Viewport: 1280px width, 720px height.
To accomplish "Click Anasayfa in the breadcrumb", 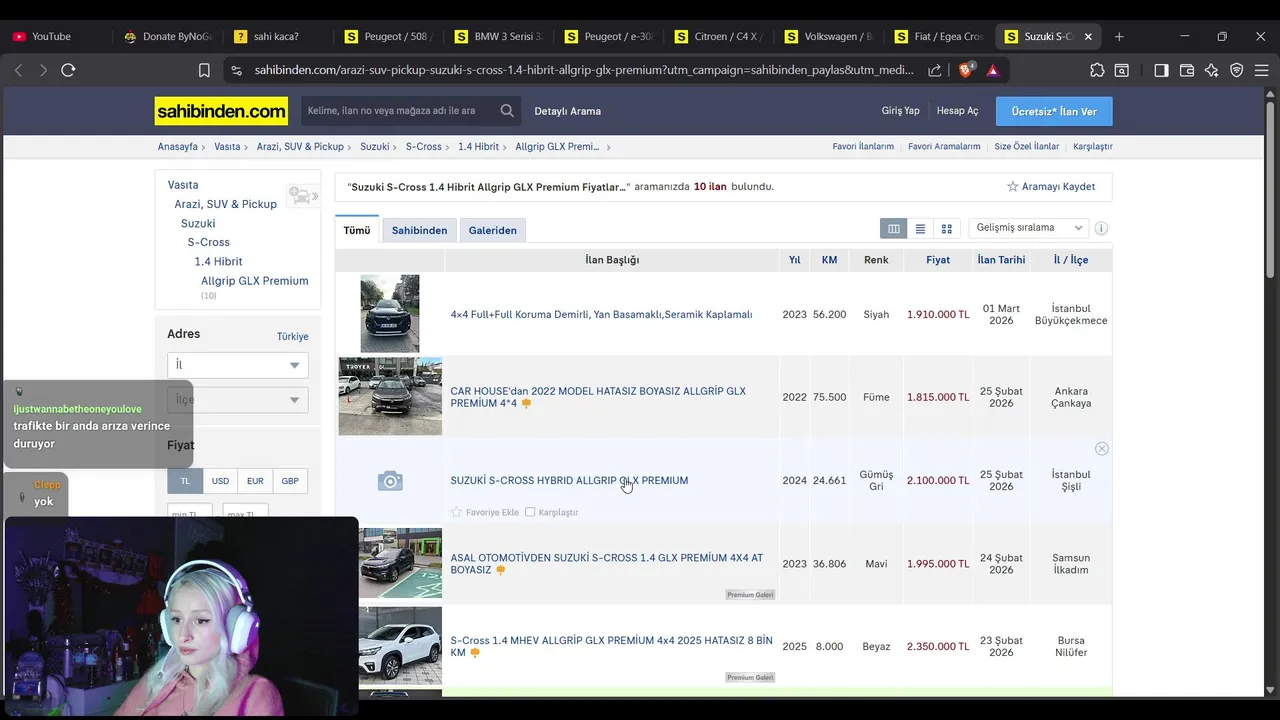I will [x=178, y=147].
